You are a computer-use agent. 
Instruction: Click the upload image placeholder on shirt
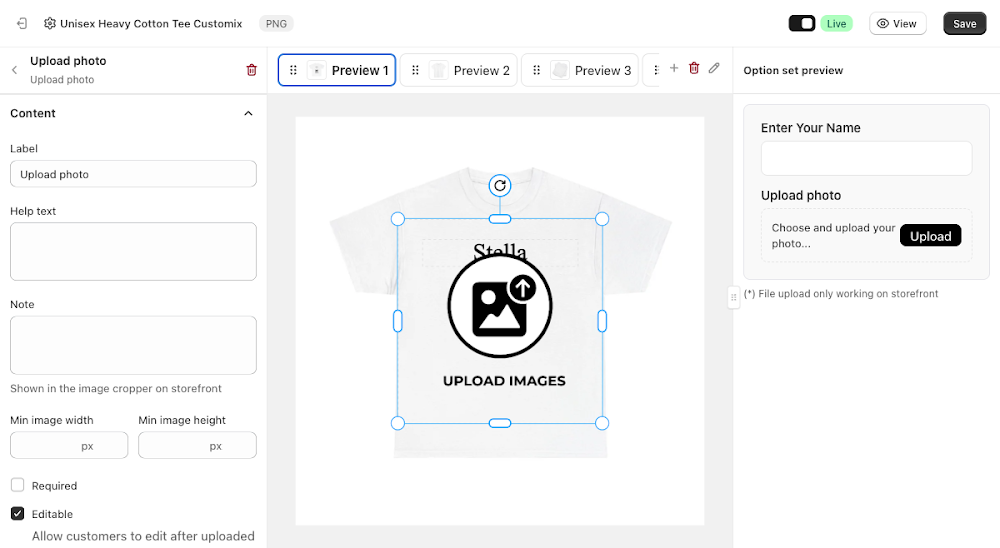click(500, 321)
